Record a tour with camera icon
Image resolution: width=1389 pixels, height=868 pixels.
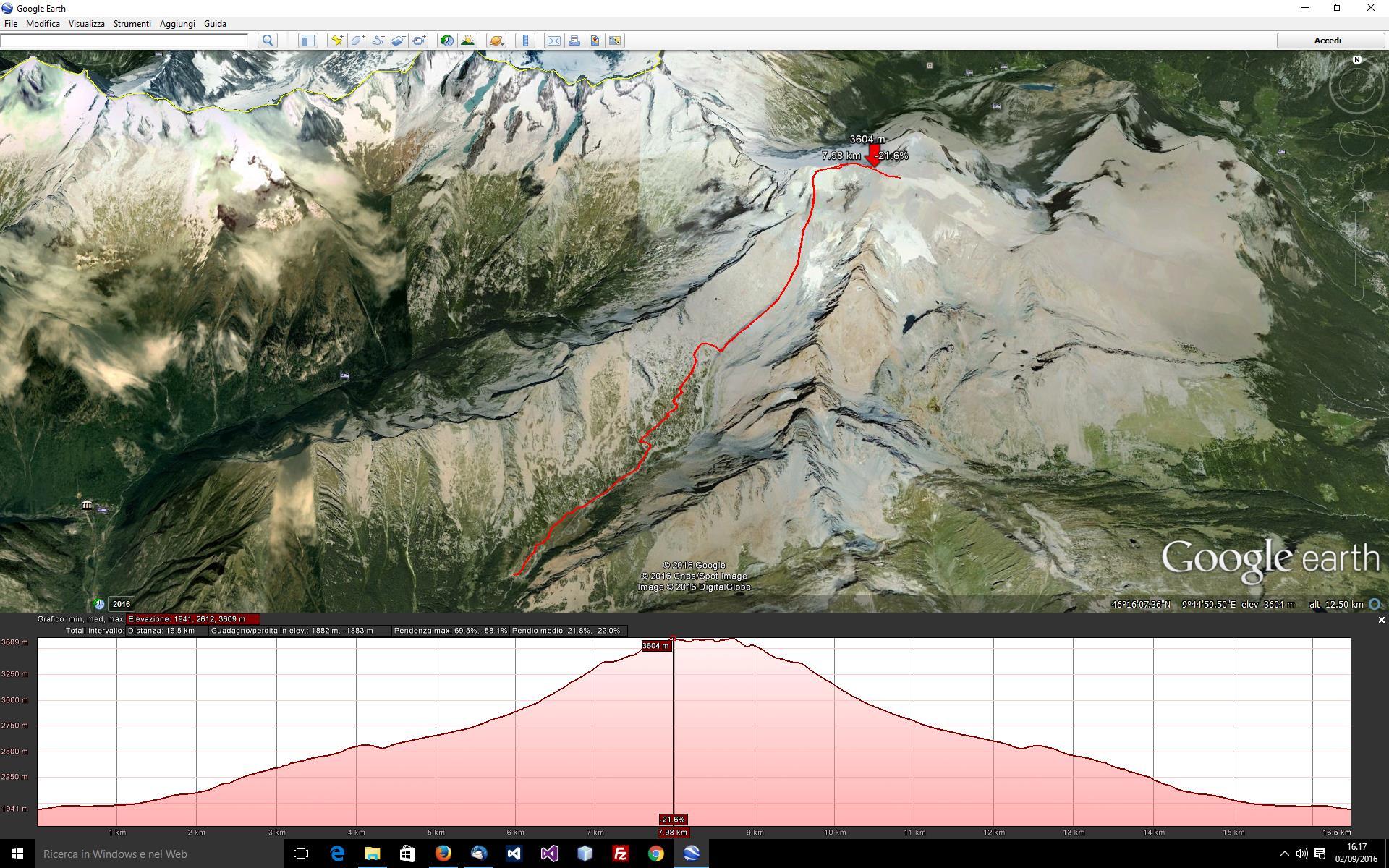click(x=420, y=41)
